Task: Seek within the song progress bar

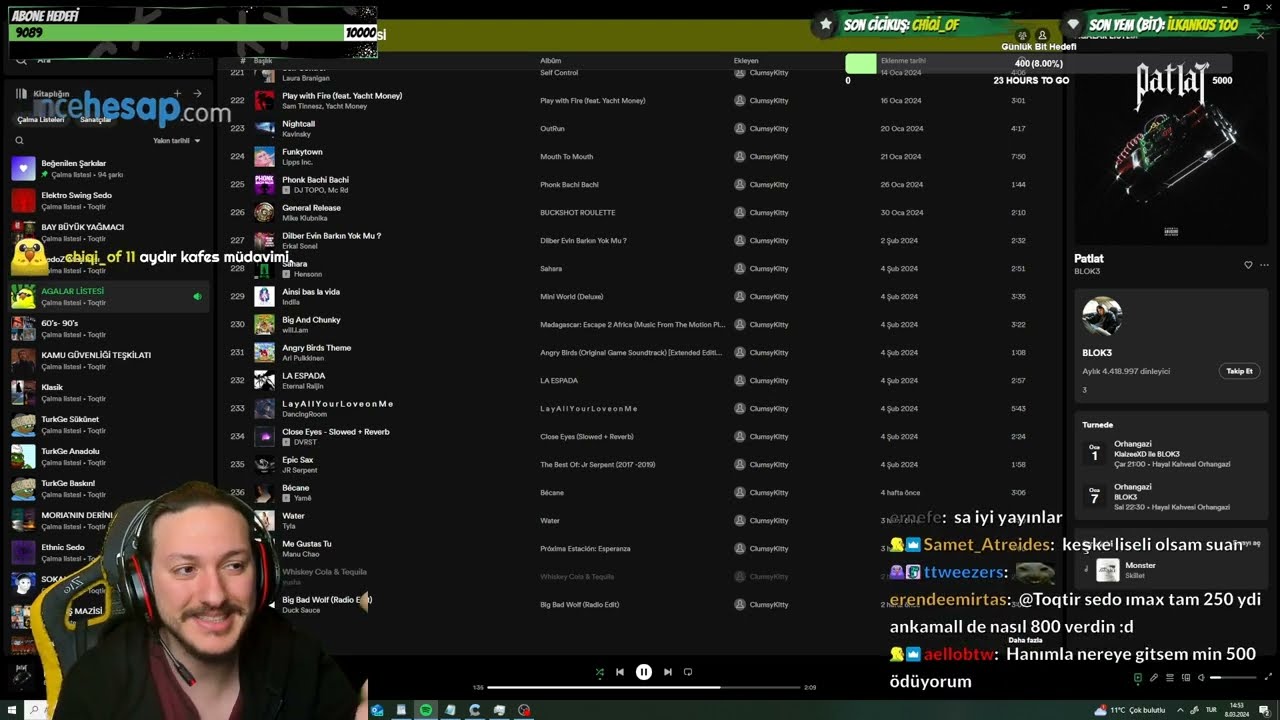Action: click(x=644, y=688)
